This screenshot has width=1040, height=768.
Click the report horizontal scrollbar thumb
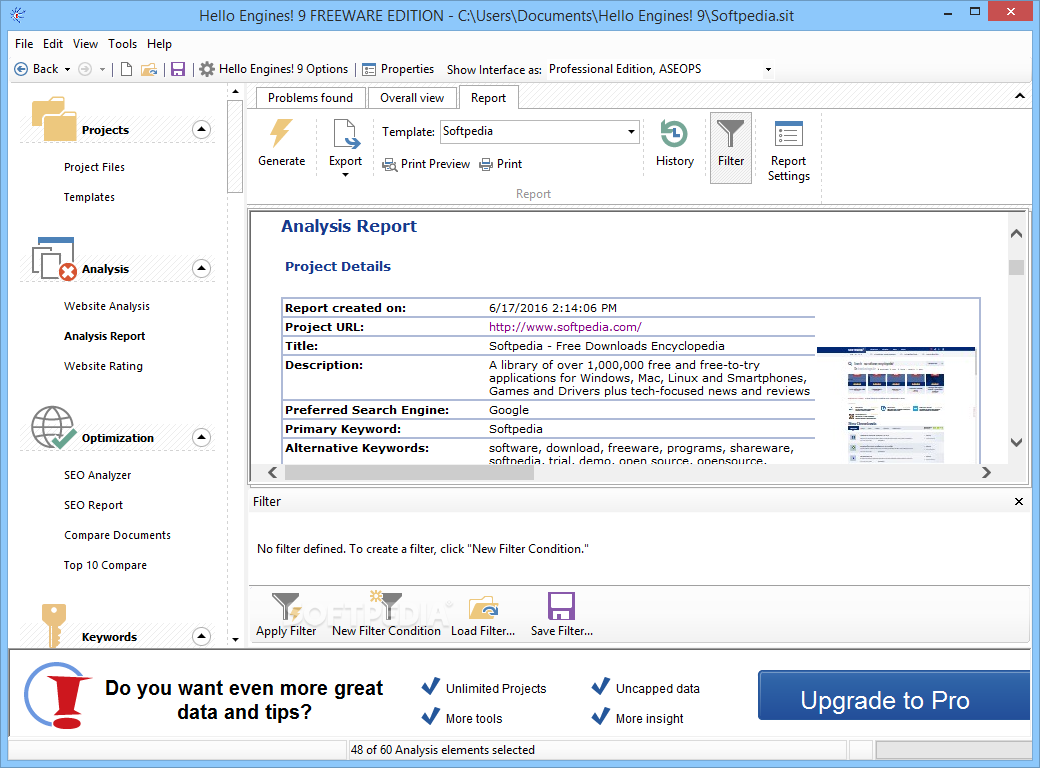[409, 472]
